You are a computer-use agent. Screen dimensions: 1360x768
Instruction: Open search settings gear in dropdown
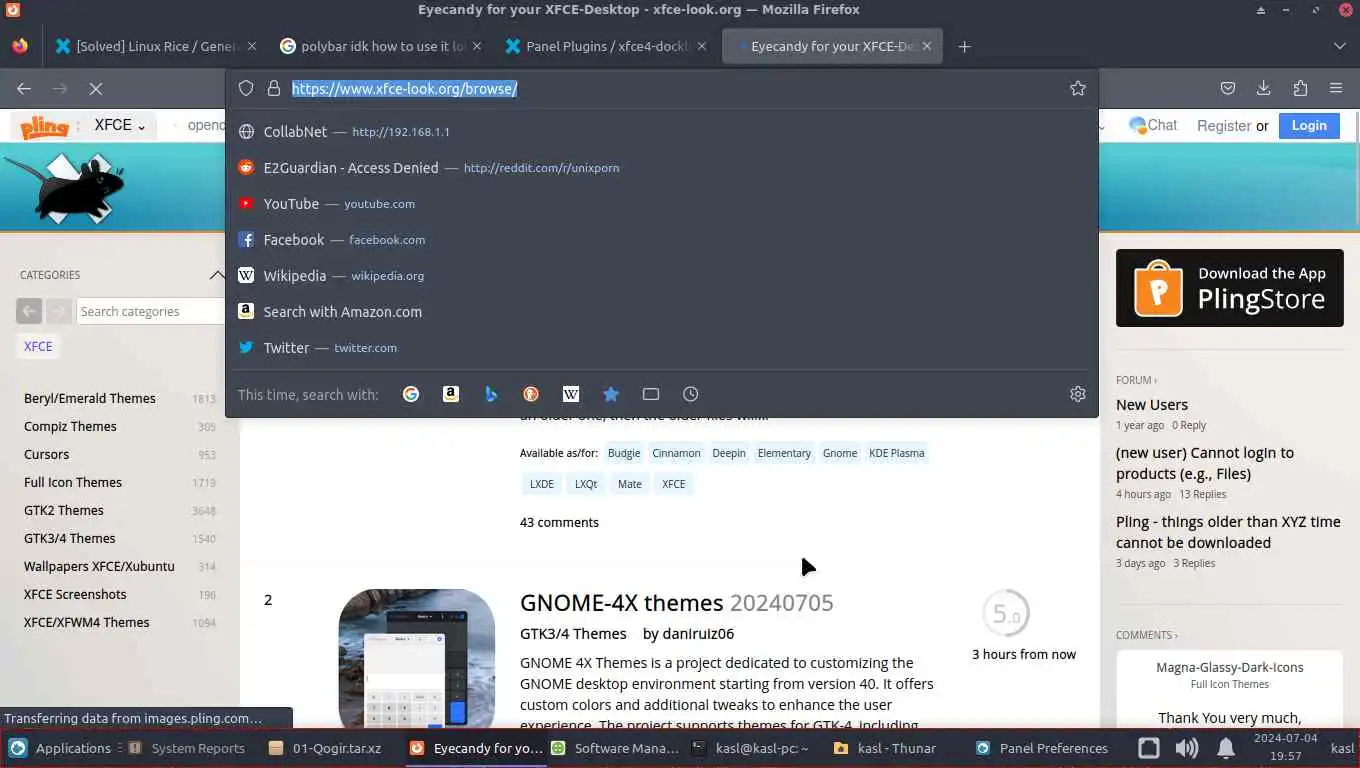pyautogui.click(x=1078, y=394)
